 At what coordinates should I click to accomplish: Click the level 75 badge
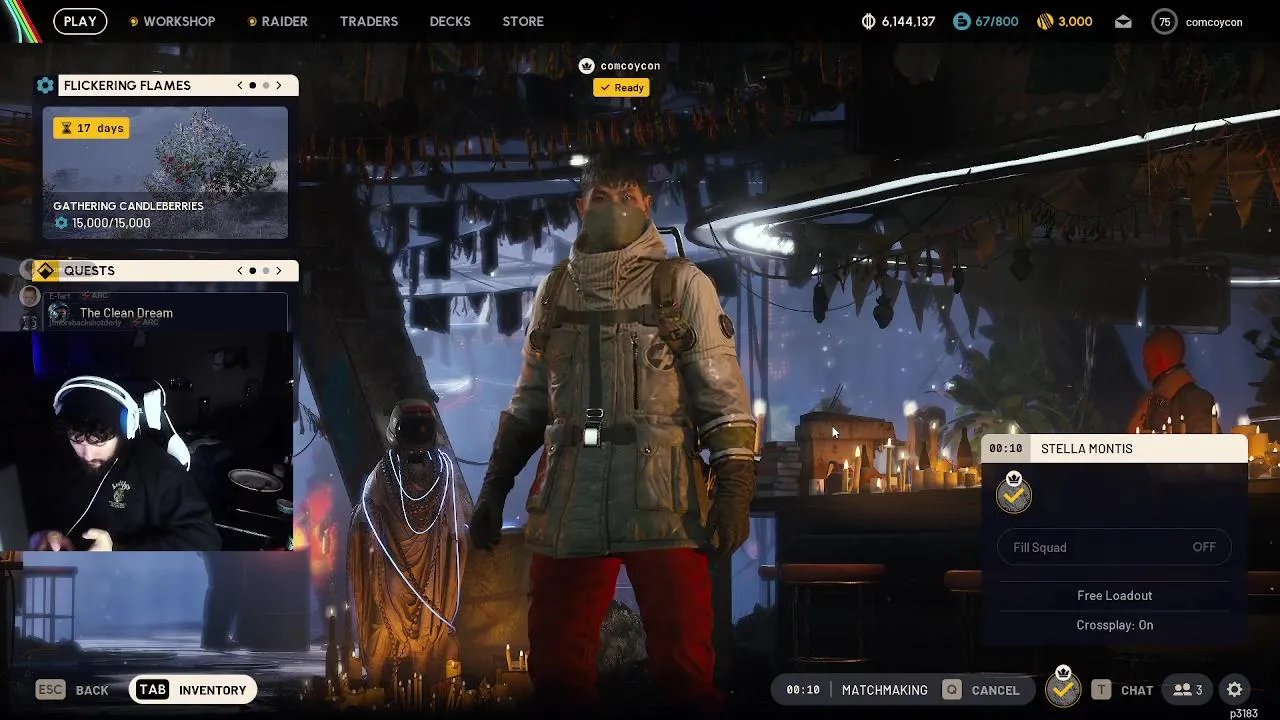[x=1164, y=22]
